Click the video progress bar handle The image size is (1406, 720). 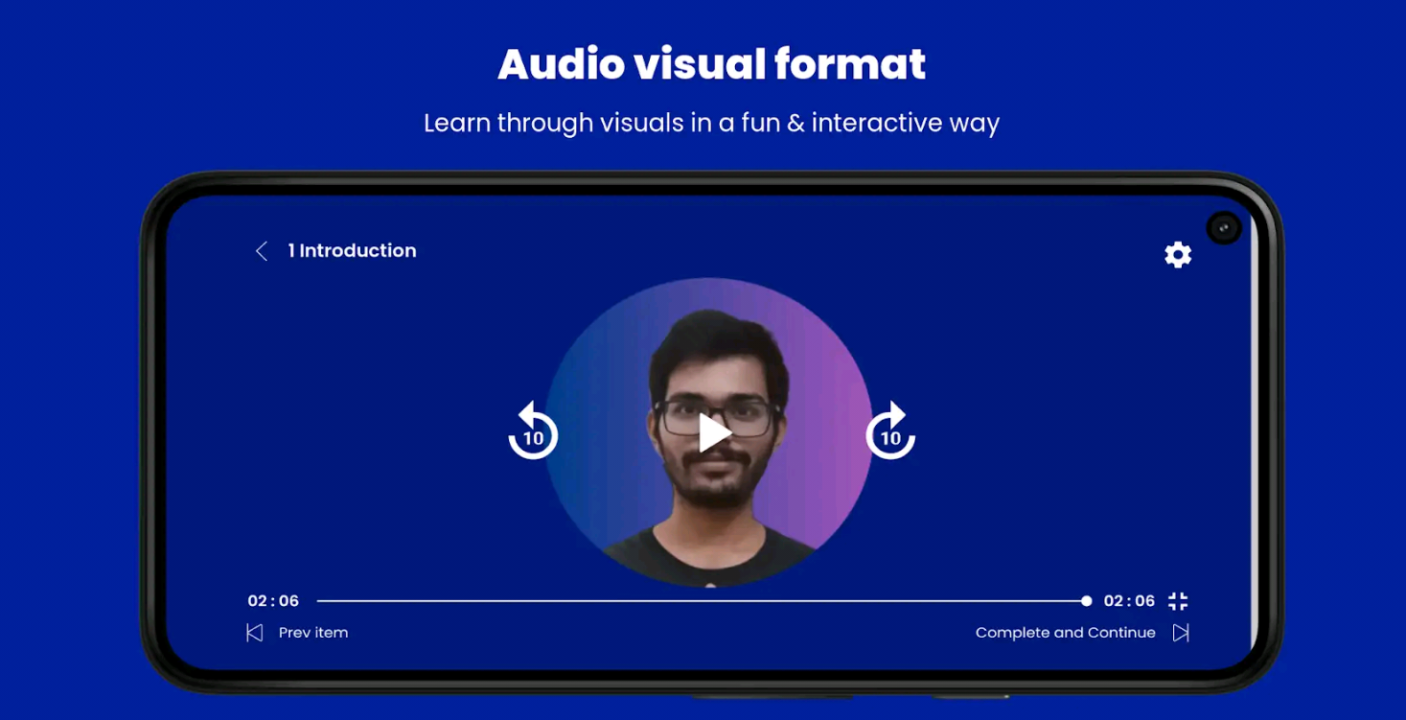pyautogui.click(x=1086, y=601)
